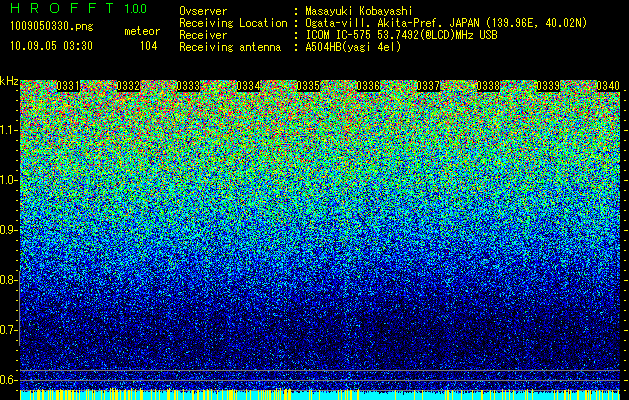Select the 0331 time marker

pyautogui.click(x=68, y=86)
